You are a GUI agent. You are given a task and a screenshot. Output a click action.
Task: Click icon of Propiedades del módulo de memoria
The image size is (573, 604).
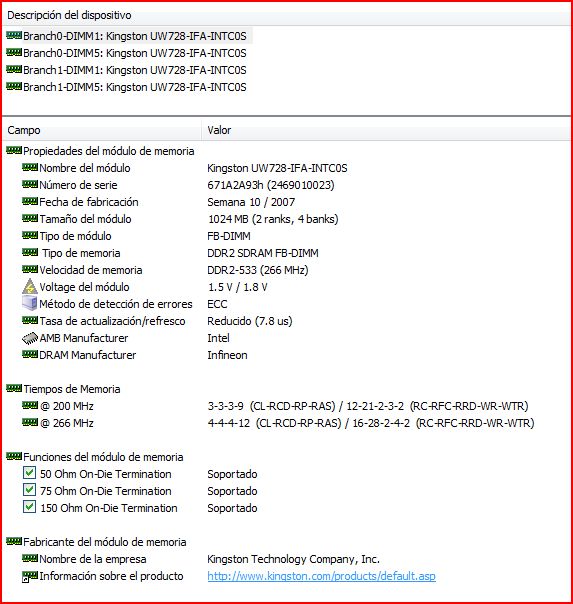pyautogui.click(x=14, y=150)
